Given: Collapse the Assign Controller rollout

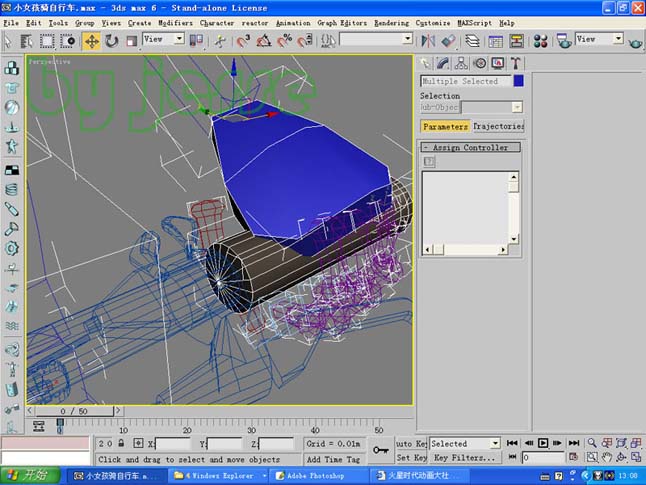Looking at the screenshot, I should (470, 148).
